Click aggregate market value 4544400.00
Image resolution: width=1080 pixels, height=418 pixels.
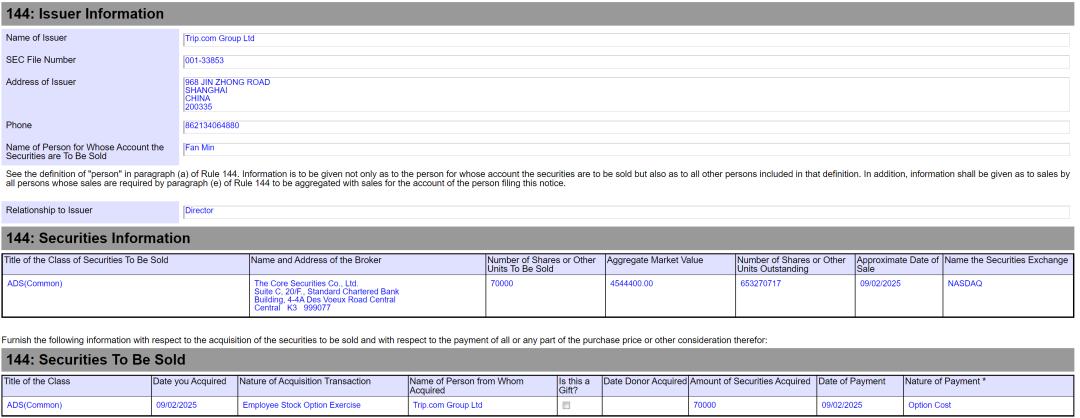631,284
